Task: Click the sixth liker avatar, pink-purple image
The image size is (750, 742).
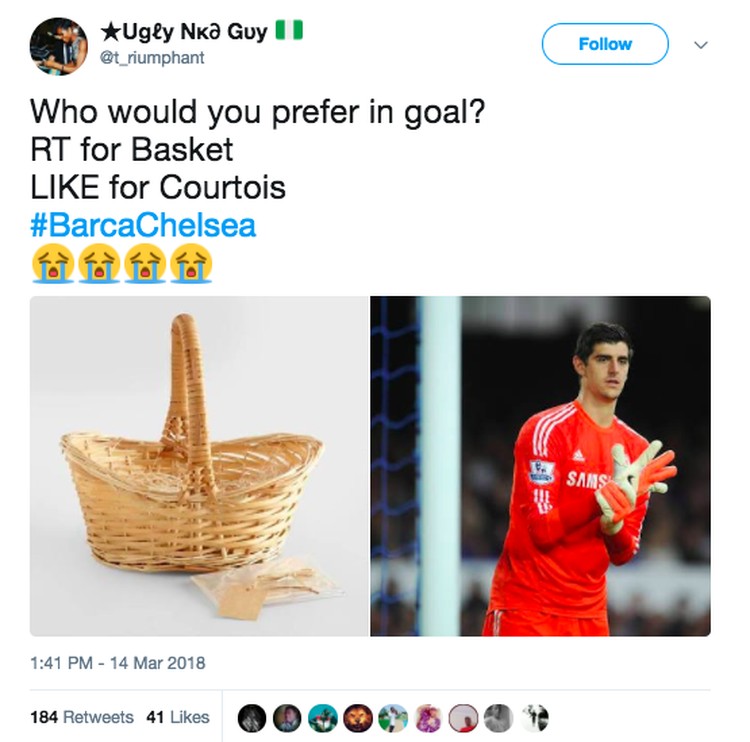Action: coord(428,718)
